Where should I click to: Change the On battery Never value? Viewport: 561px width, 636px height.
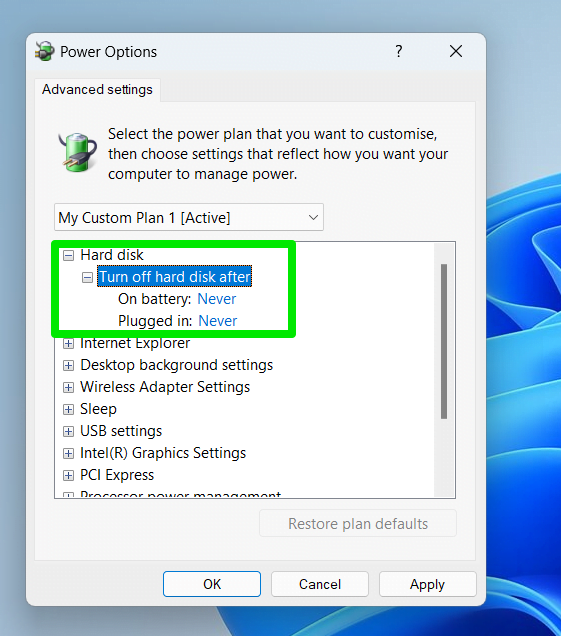(x=217, y=299)
